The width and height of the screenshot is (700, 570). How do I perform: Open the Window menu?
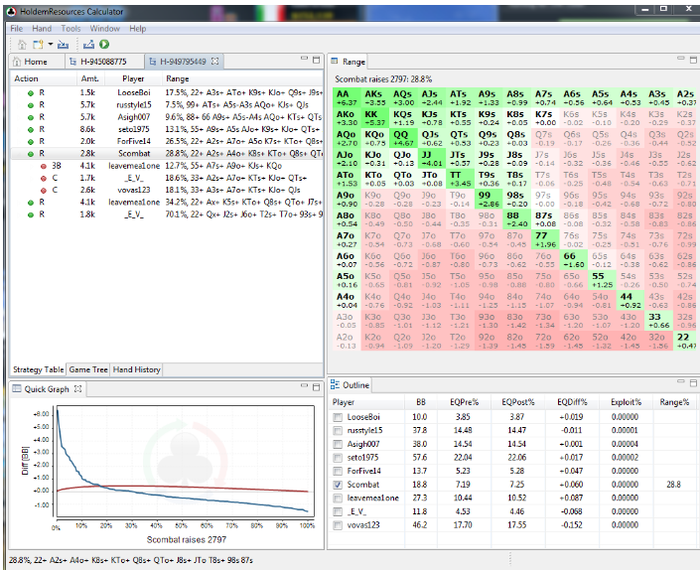pyautogui.click(x=104, y=29)
